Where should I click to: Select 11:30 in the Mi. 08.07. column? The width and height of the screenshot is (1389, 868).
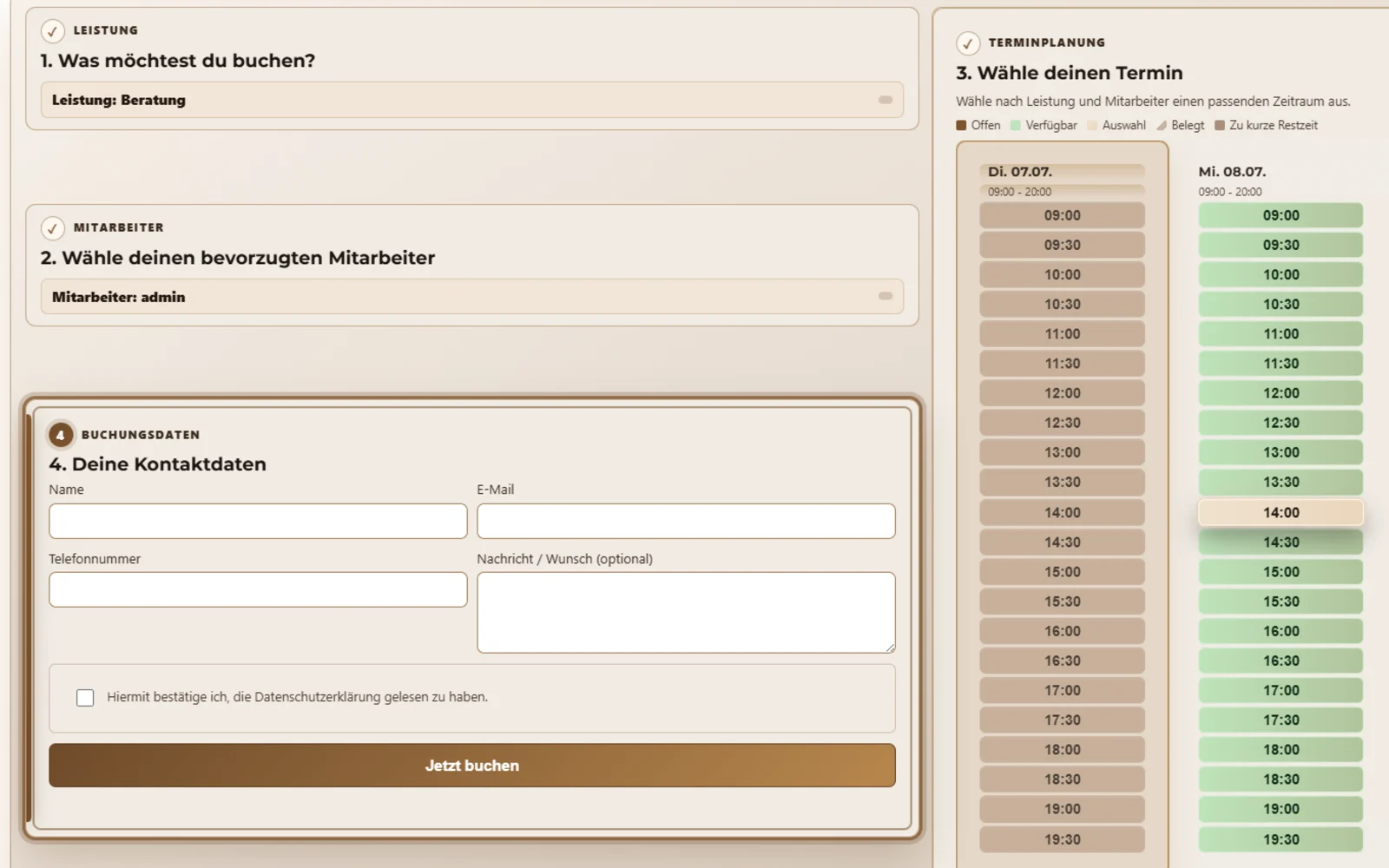pyautogui.click(x=1280, y=364)
